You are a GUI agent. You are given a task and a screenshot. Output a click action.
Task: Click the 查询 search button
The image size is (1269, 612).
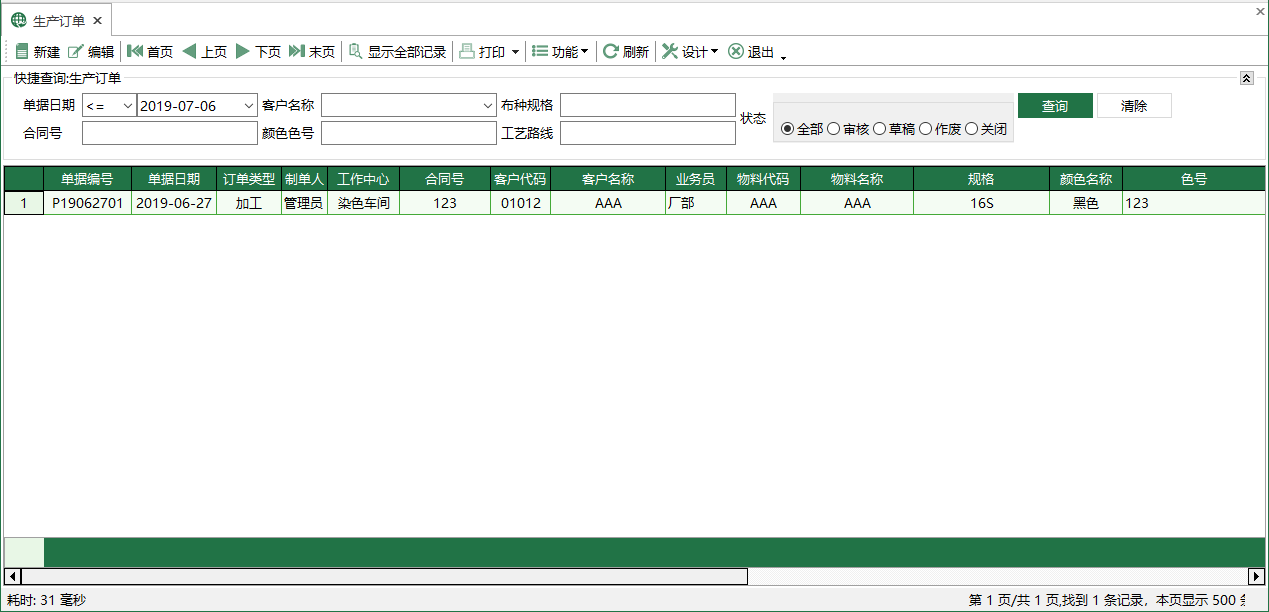click(1055, 106)
